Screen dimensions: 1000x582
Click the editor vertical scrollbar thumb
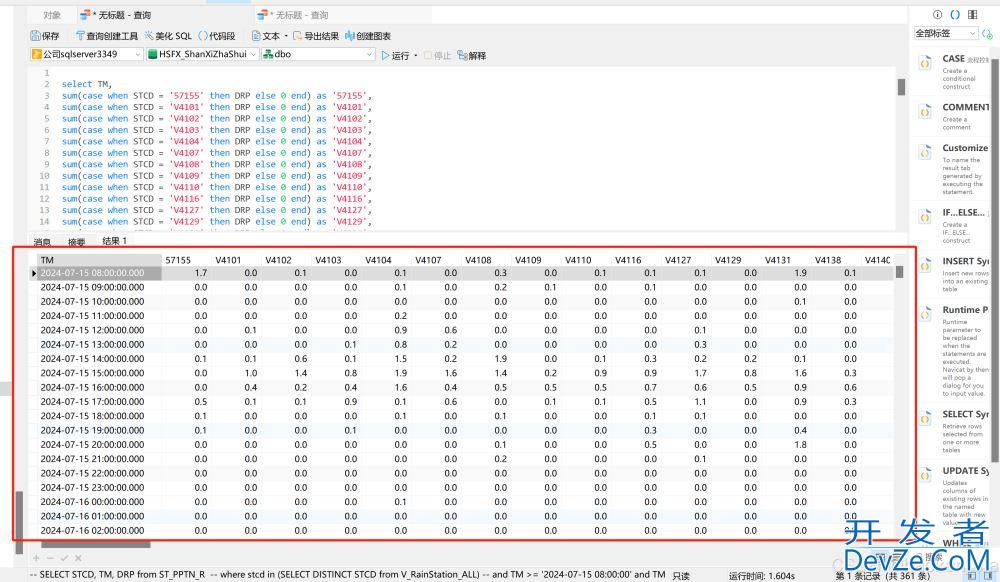tap(901, 87)
